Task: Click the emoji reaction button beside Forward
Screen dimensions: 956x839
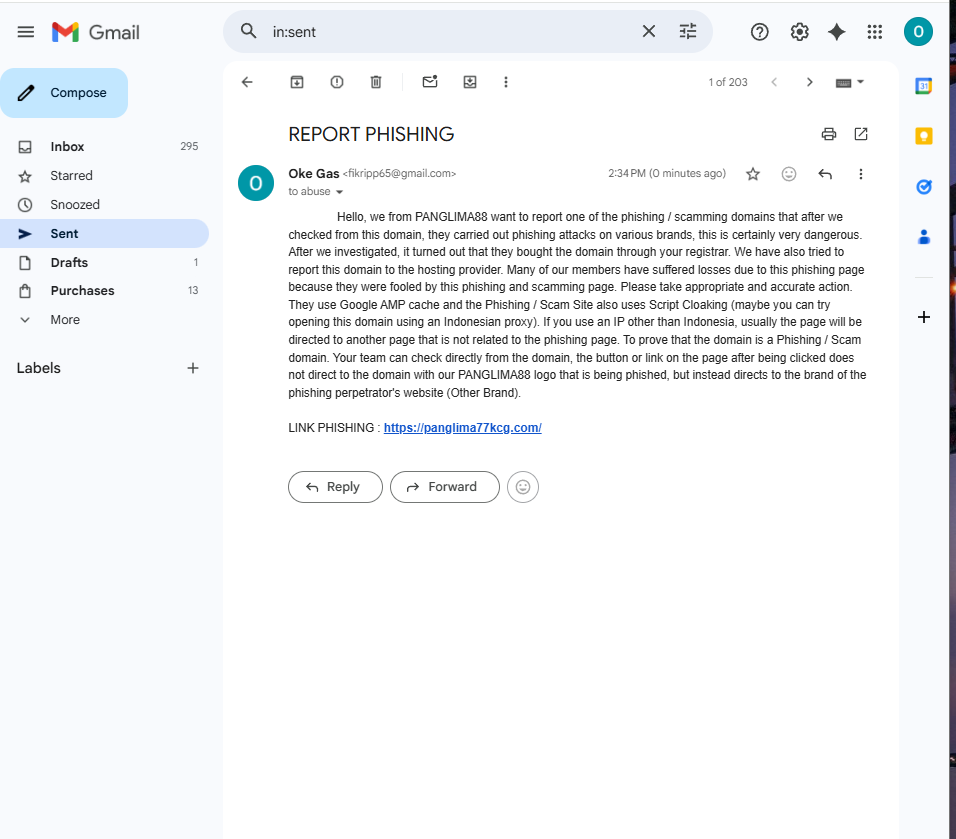Action: [x=523, y=487]
